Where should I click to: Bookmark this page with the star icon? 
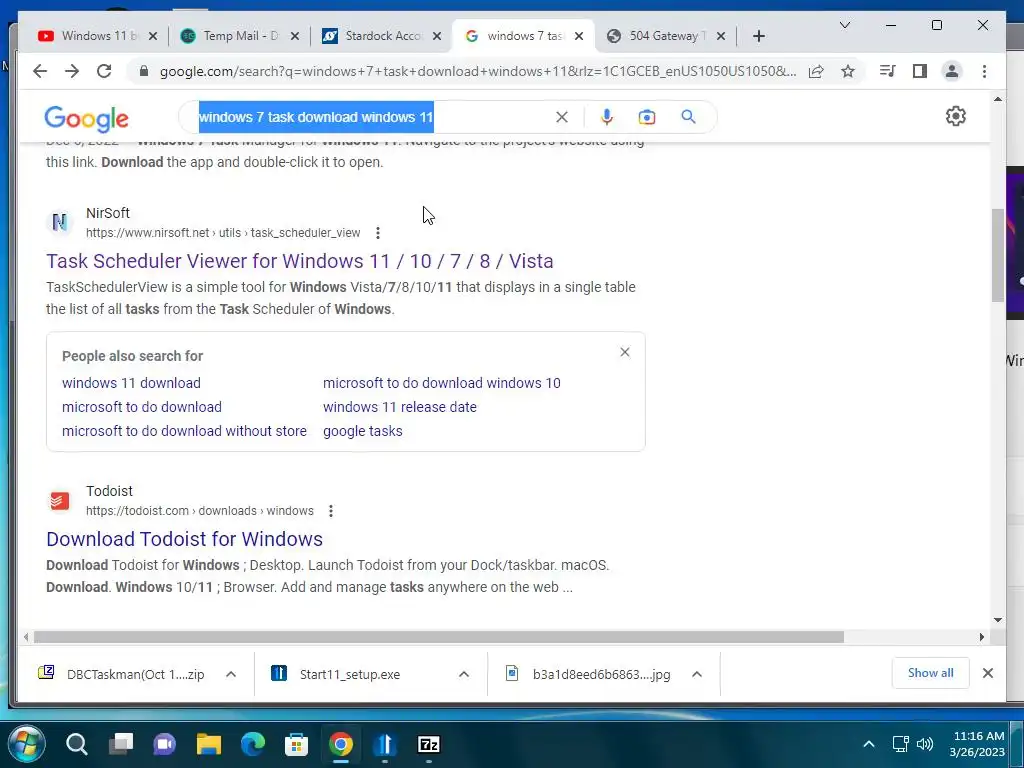[848, 71]
